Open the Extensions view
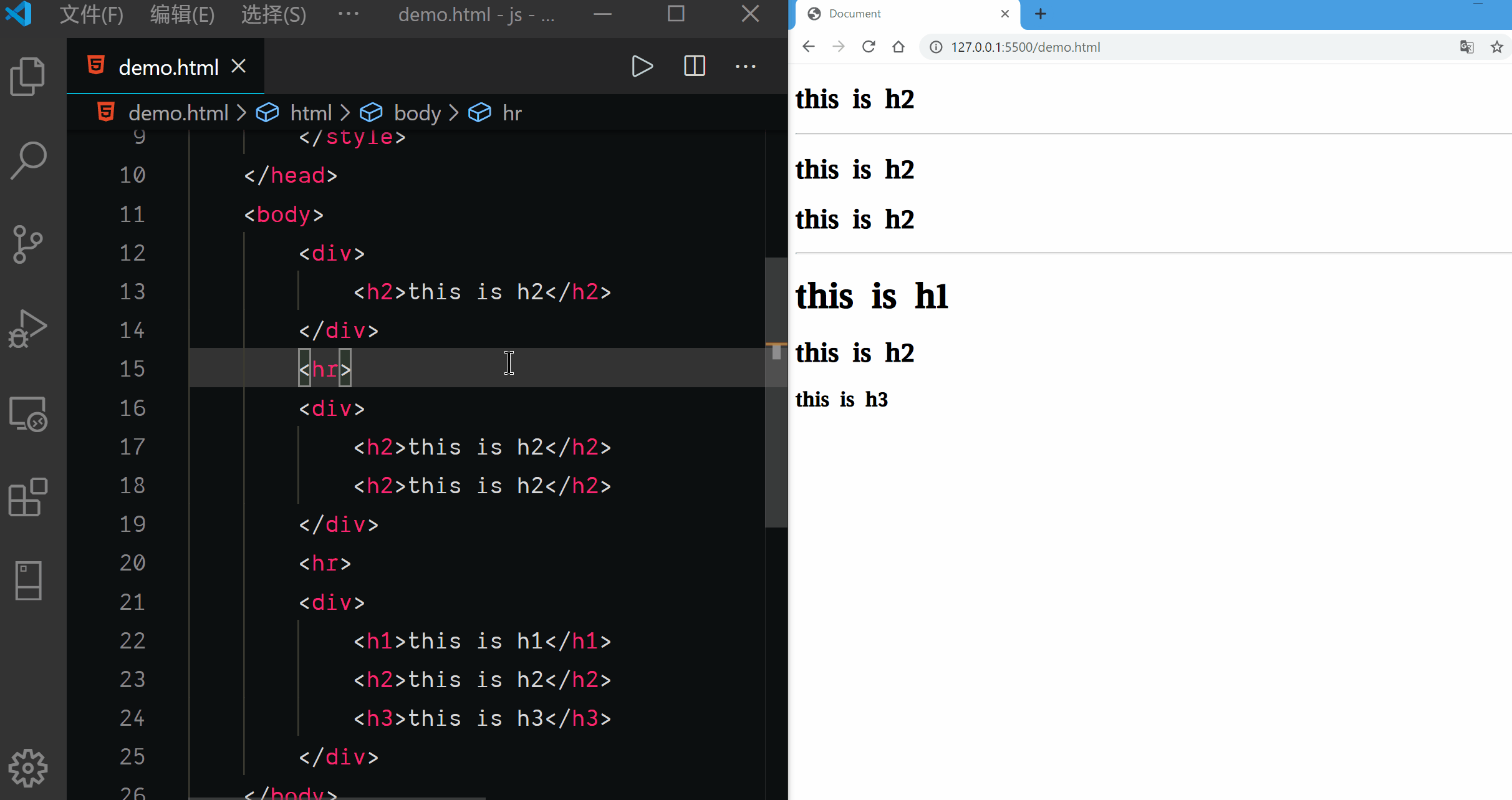Screen dimensions: 1512x800 (27, 497)
